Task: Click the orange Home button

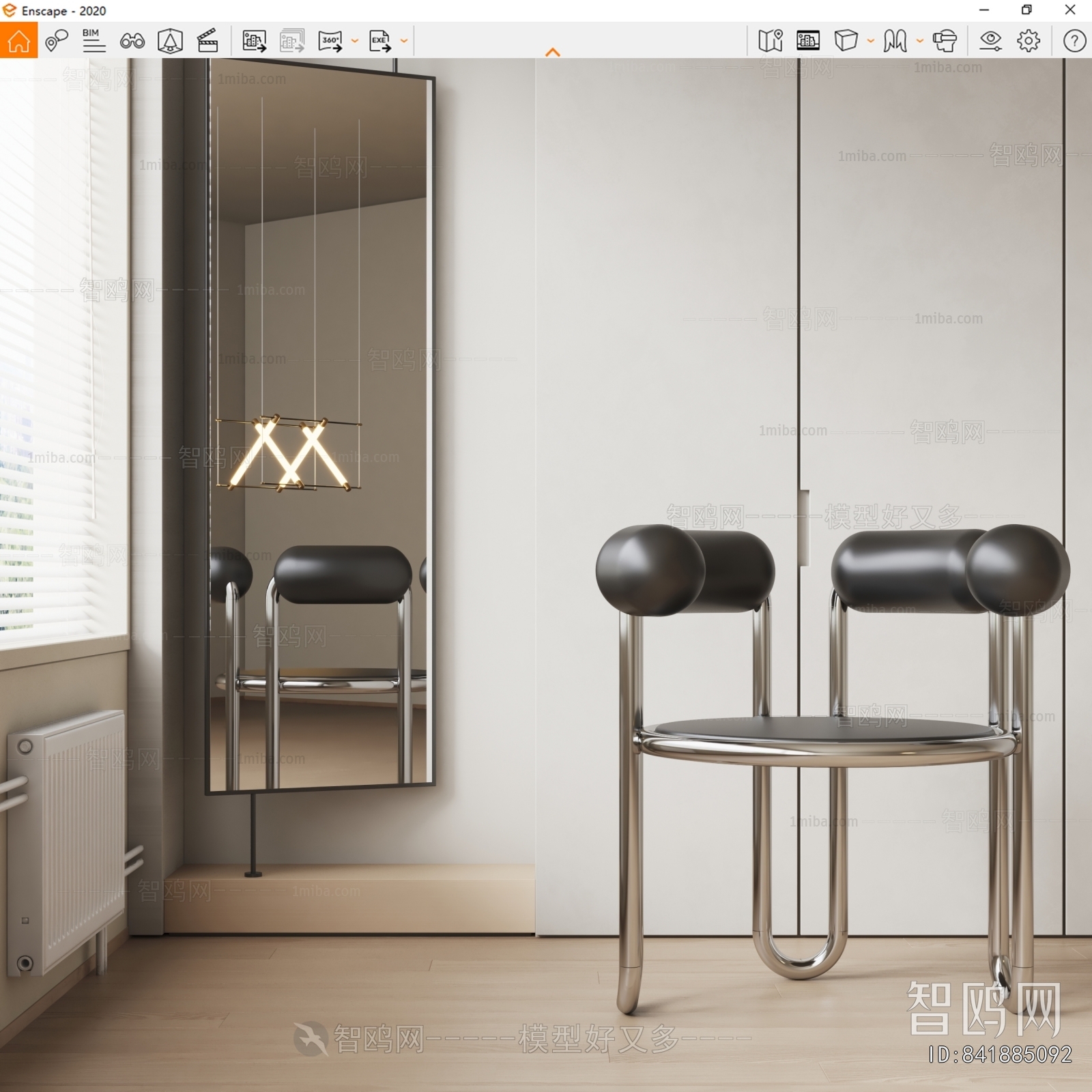Action: point(18,40)
